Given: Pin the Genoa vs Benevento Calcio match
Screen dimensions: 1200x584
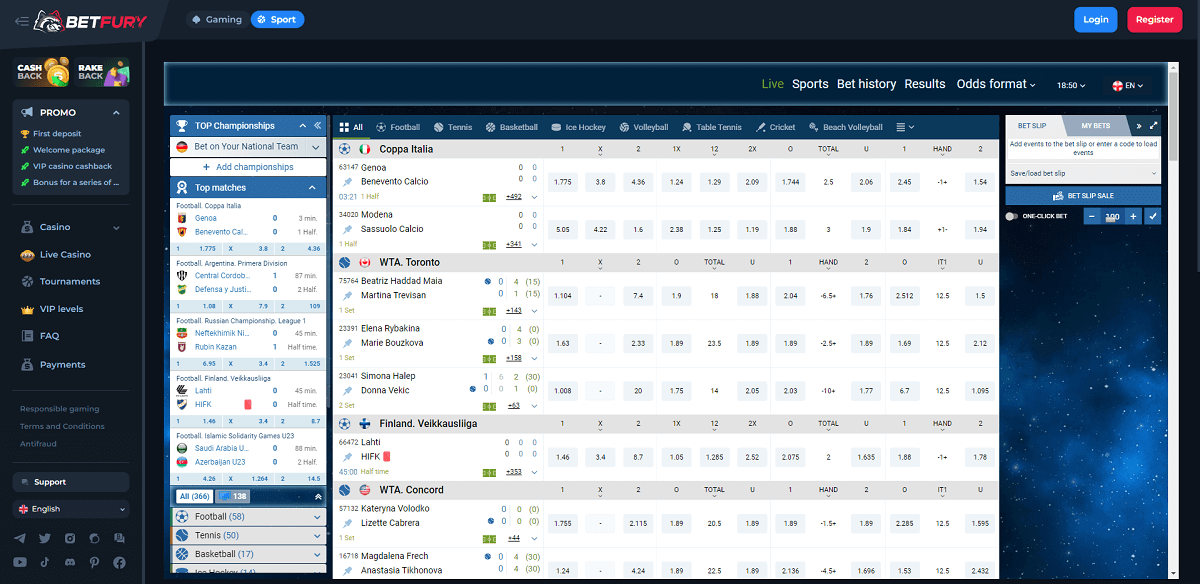Looking at the screenshot, I should [x=348, y=182].
